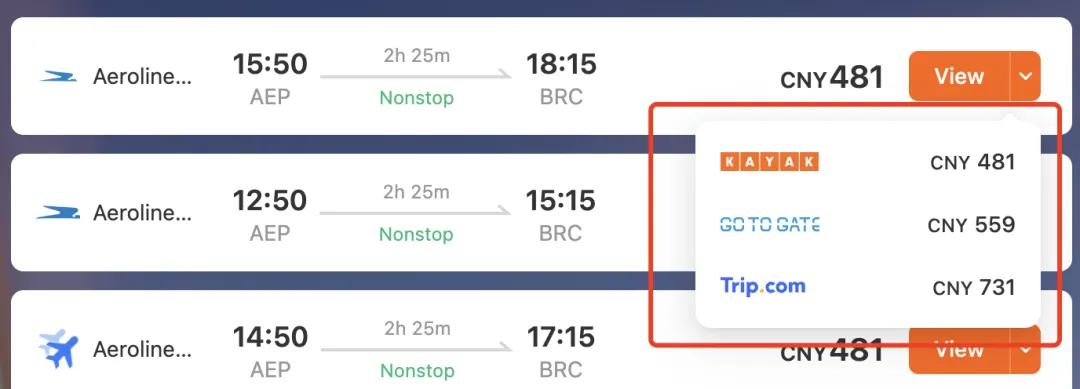This screenshot has height=389, width=1080.
Task: Click the blue airplane icon on 14:50 flight
Action: click(x=58, y=349)
